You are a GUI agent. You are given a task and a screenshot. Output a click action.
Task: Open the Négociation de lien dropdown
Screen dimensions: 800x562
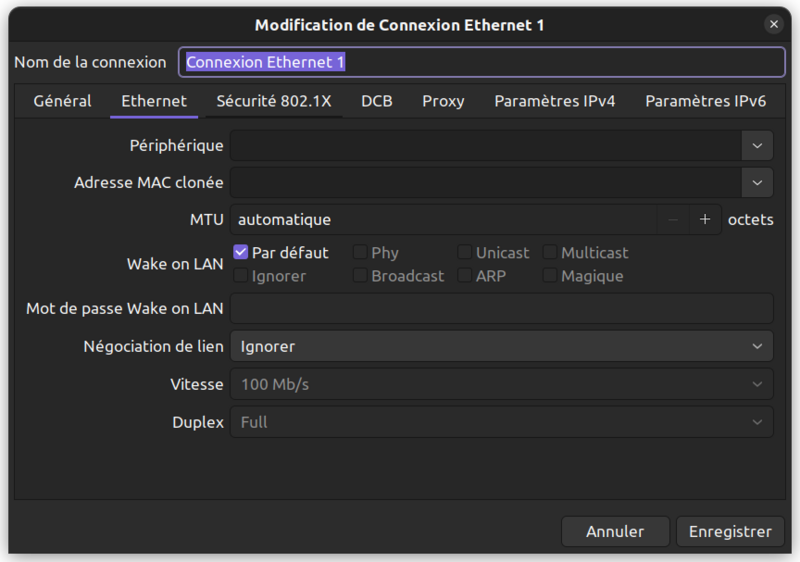(x=501, y=346)
